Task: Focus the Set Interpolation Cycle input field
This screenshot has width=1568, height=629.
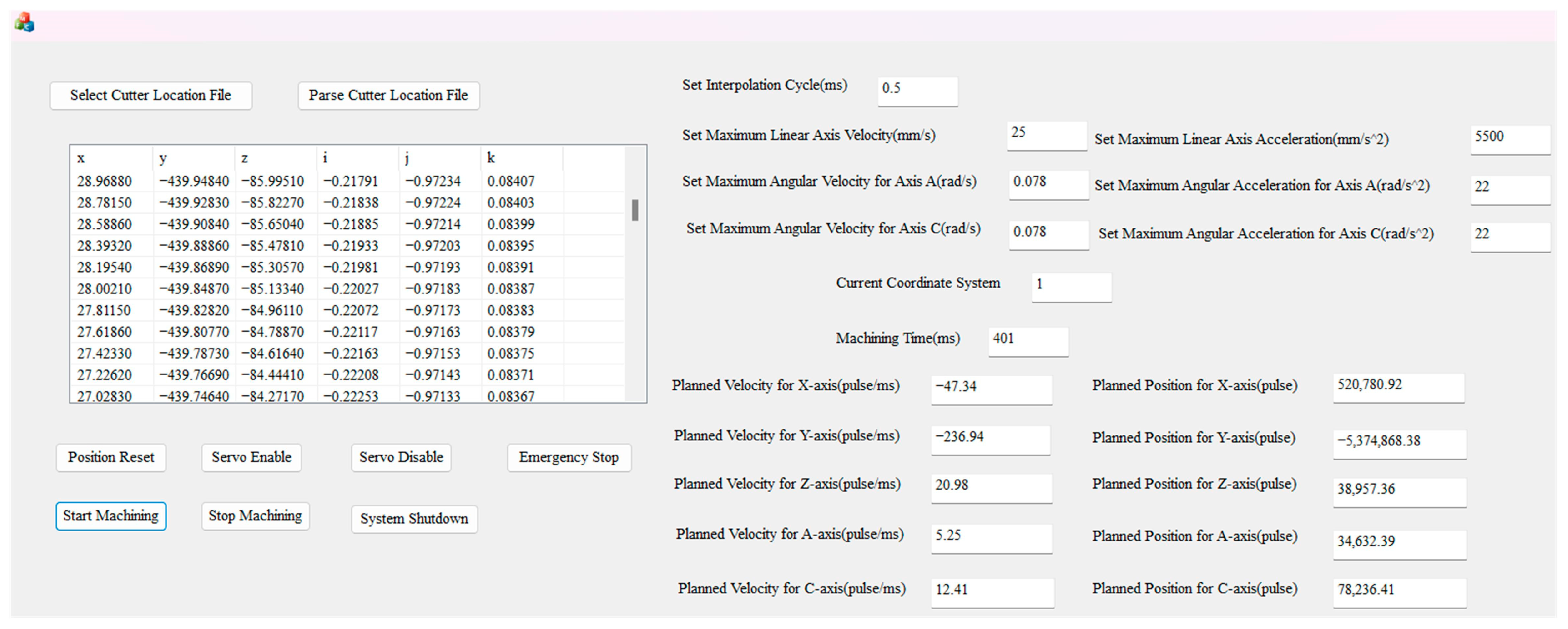Action: [917, 91]
